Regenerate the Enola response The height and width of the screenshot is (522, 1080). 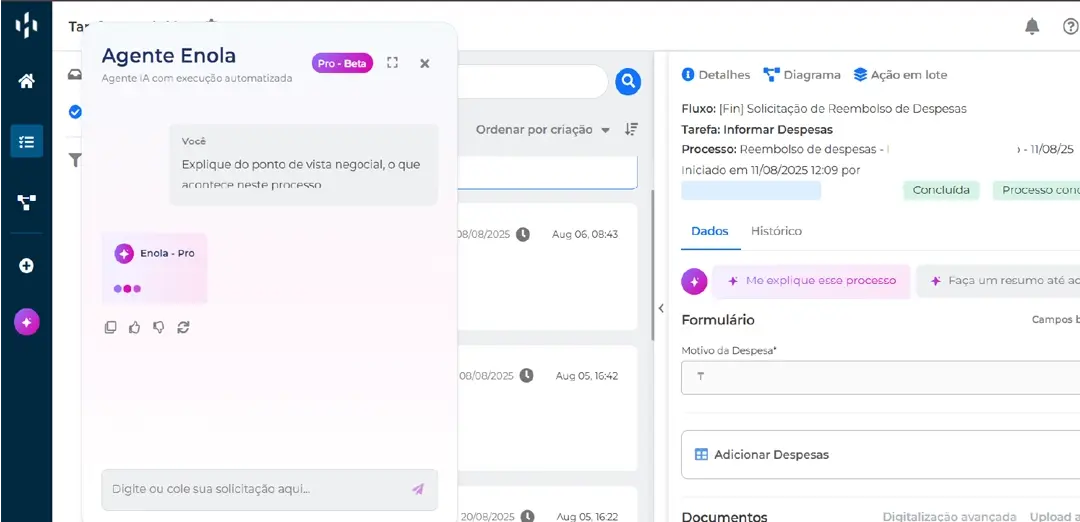[183, 327]
